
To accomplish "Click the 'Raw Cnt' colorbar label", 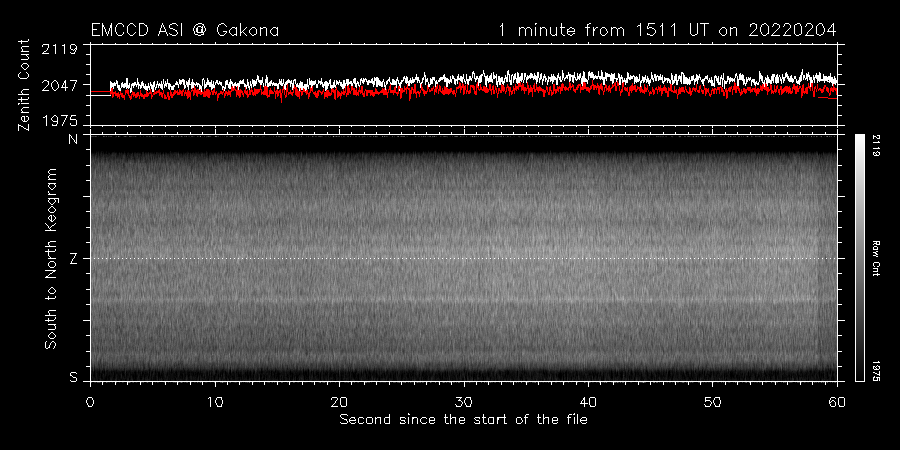I will [x=876, y=258].
